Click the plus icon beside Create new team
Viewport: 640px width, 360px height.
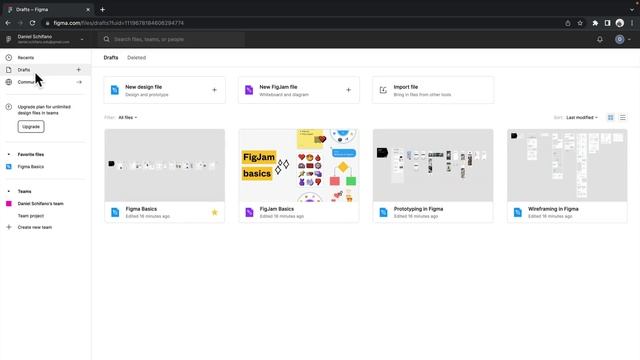click(9, 227)
